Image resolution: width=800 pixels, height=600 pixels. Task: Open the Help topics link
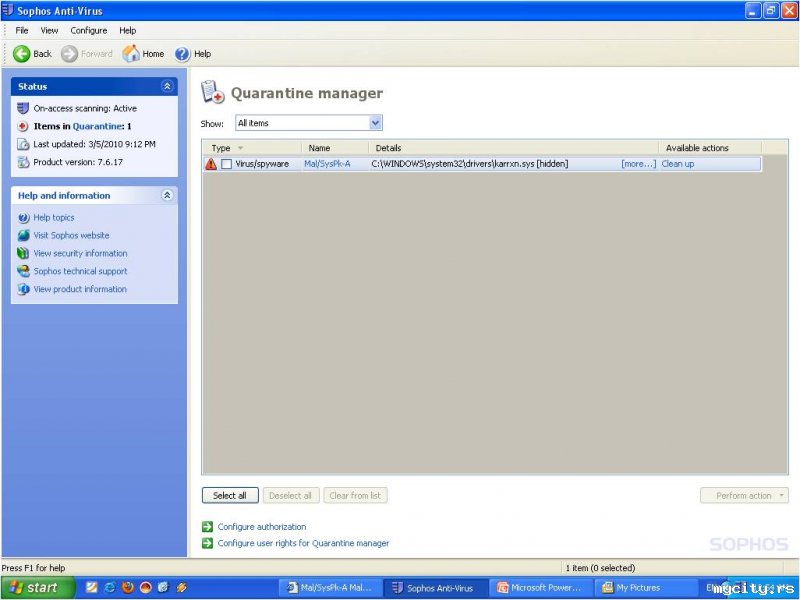[x=54, y=217]
